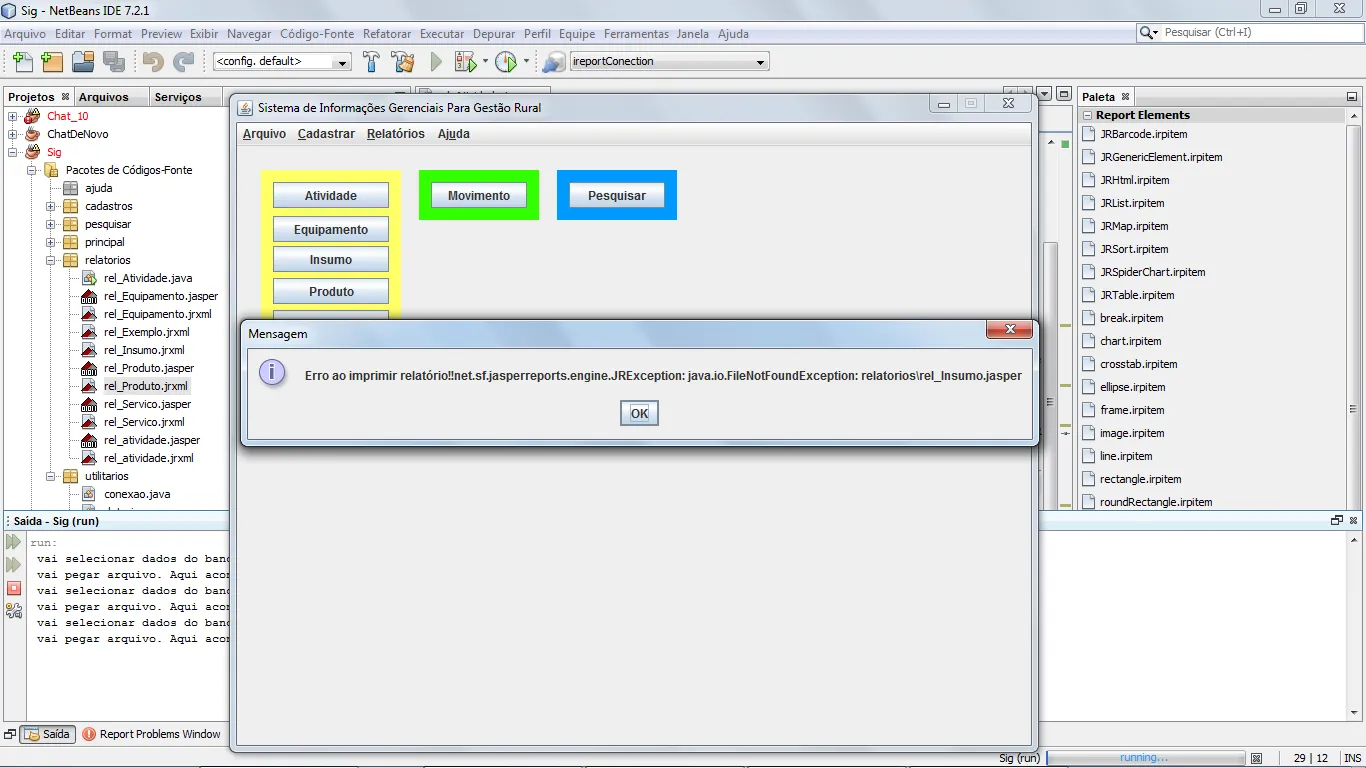Clean and build with hammer-and-broom icon

coord(402,62)
